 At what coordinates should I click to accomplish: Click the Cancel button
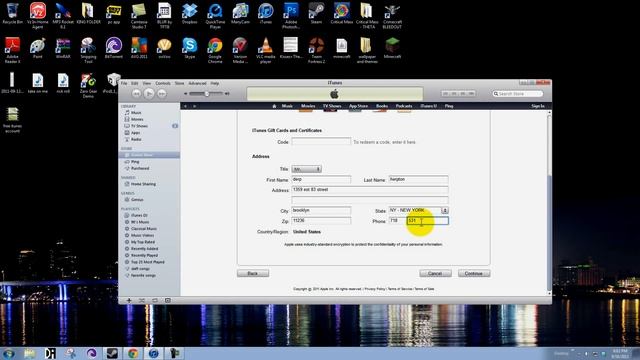click(x=435, y=273)
